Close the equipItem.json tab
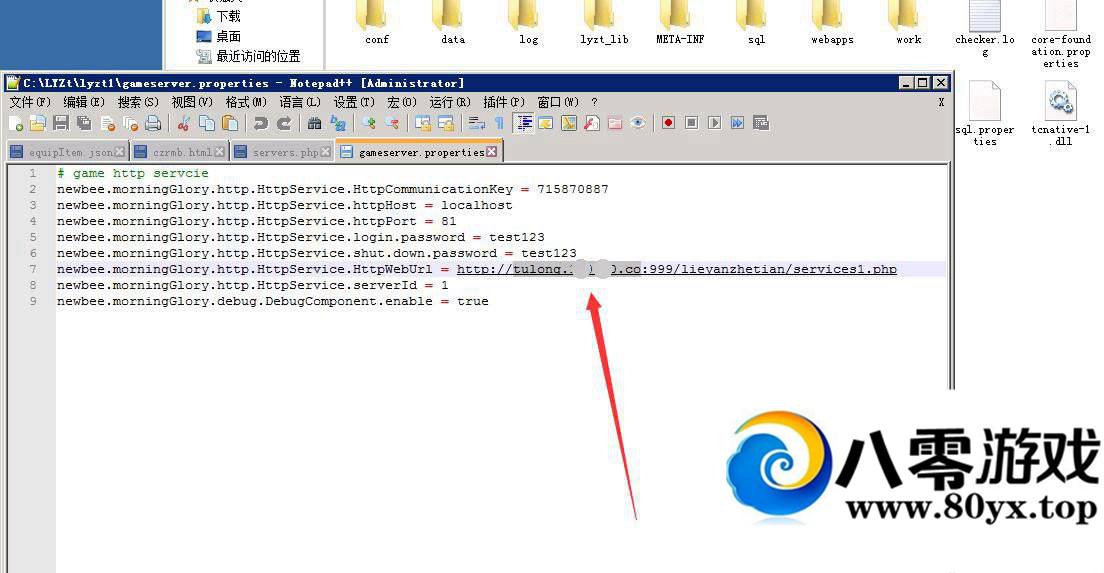This screenshot has height=573, width=1104. pyautogui.click(x=120, y=152)
